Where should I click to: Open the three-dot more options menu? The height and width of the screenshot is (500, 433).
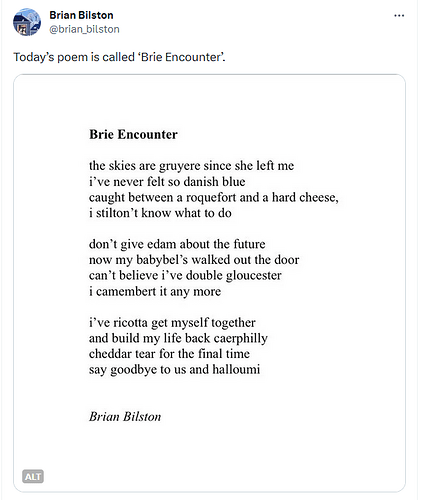(x=399, y=16)
